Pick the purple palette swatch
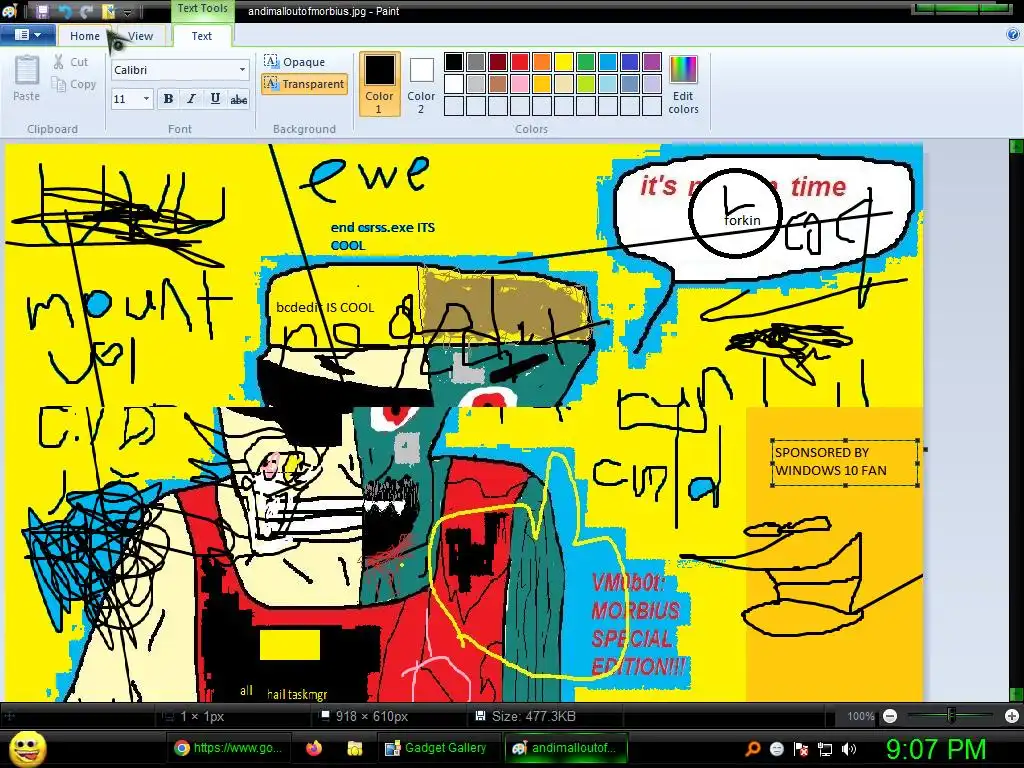This screenshot has width=1024, height=768. 652,62
